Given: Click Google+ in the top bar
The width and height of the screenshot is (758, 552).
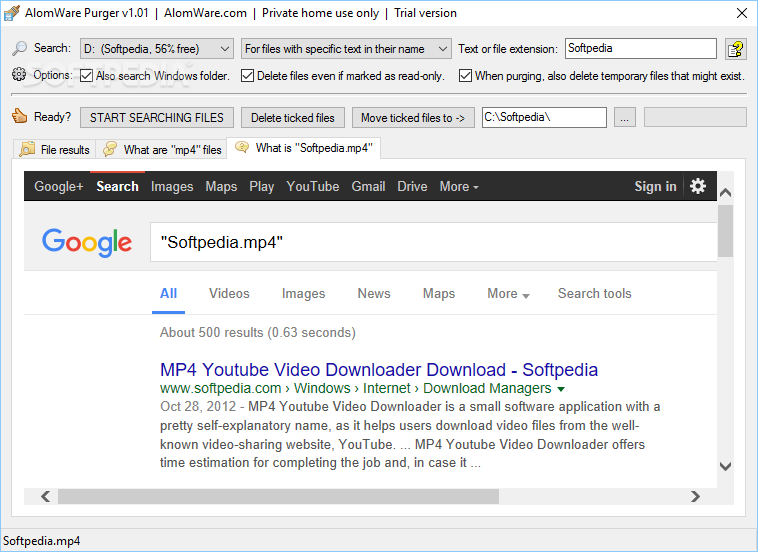Looking at the screenshot, I should tap(59, 187).
